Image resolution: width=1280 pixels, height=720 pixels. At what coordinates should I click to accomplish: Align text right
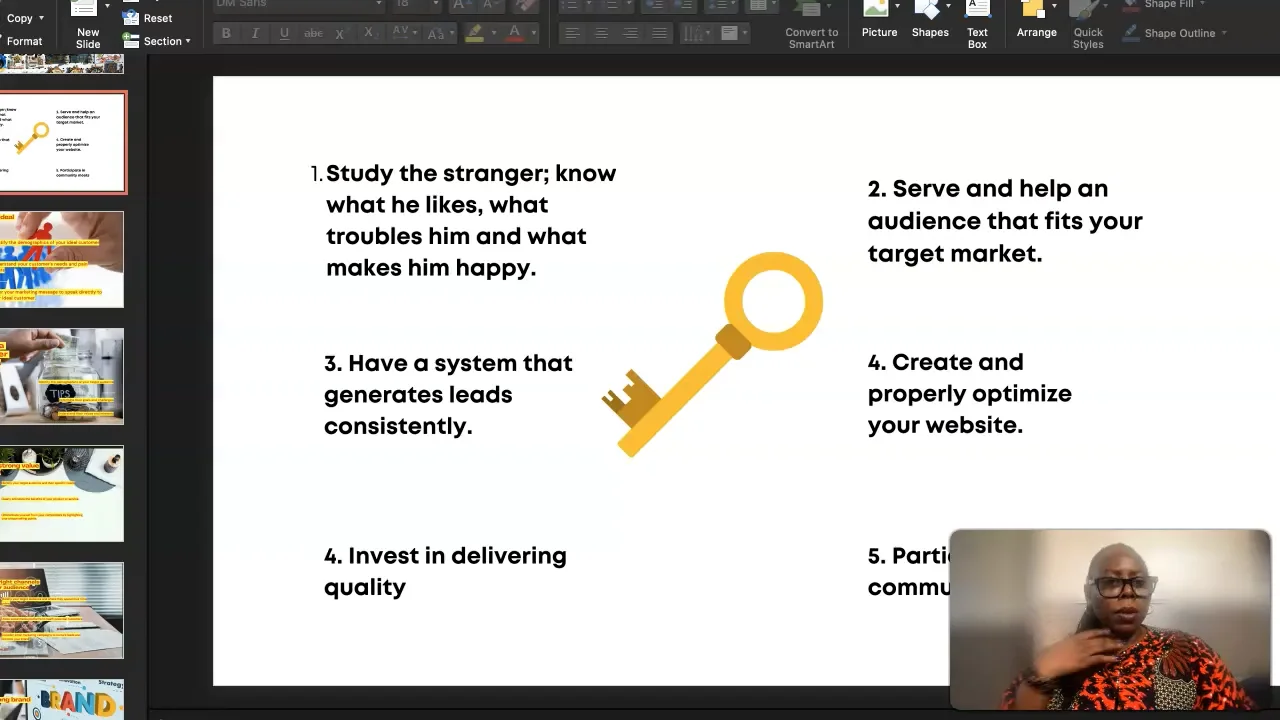pos(630,33)
